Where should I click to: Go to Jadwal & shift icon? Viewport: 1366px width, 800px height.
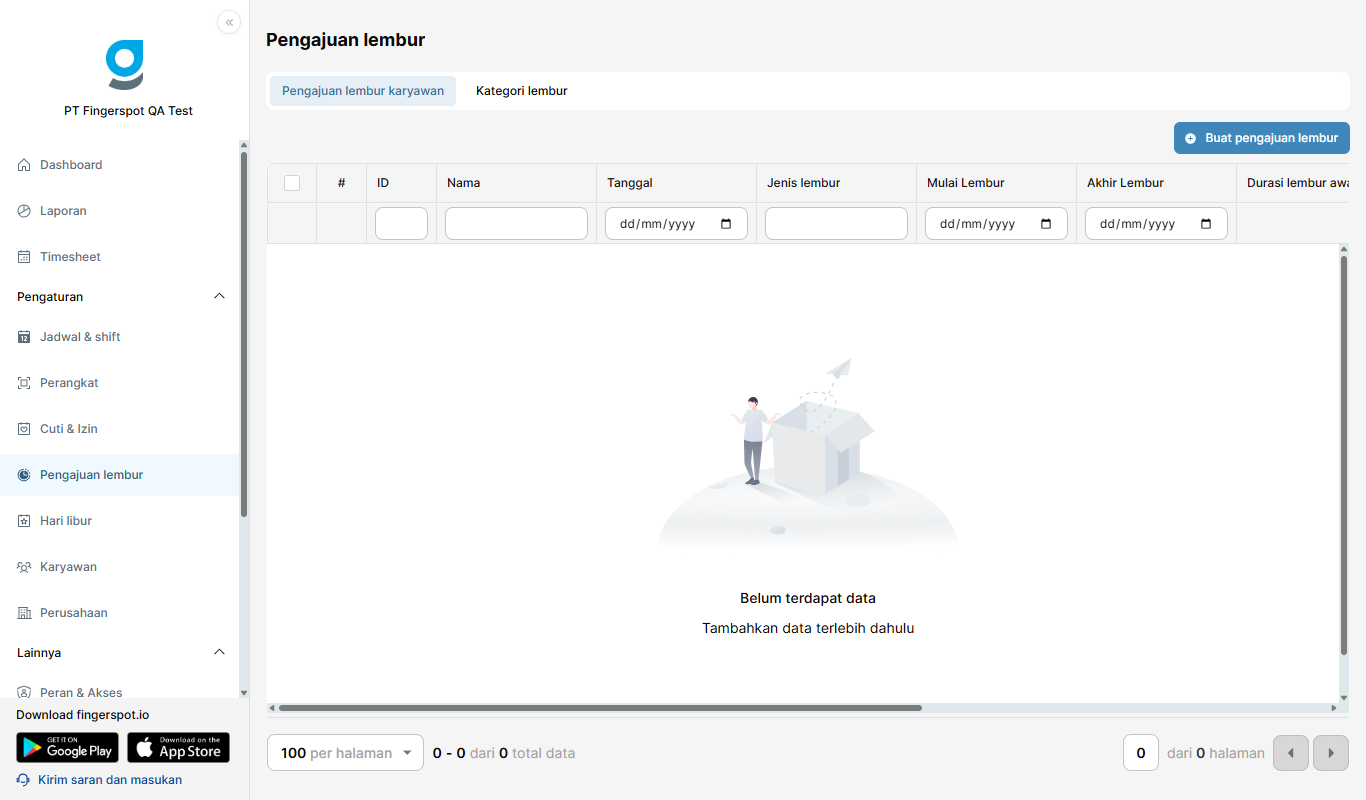click(x=24, y=337)
